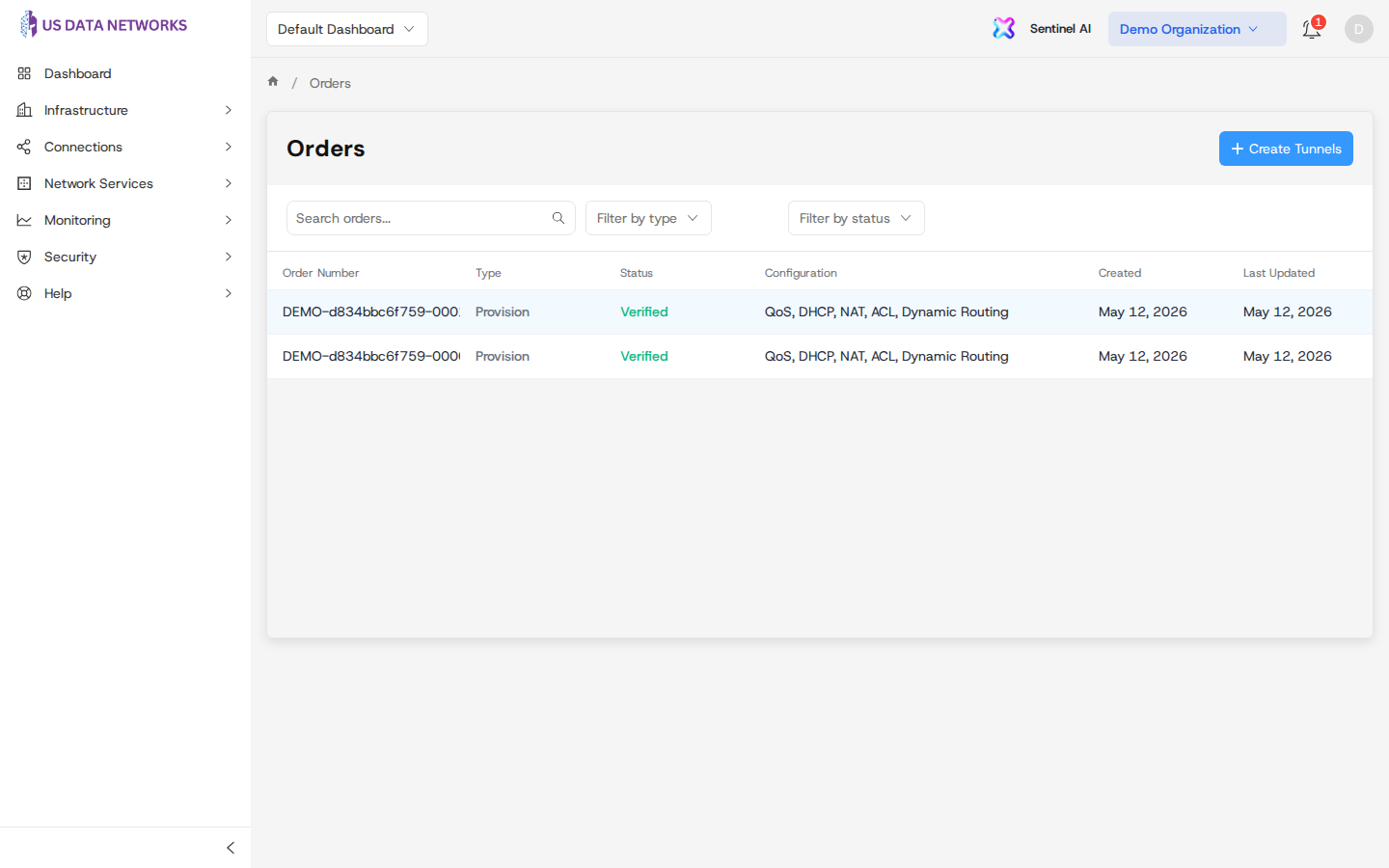Open the Filter by status dropdown
Viewport: 1389px width, 868px height.
click(857, 218)
